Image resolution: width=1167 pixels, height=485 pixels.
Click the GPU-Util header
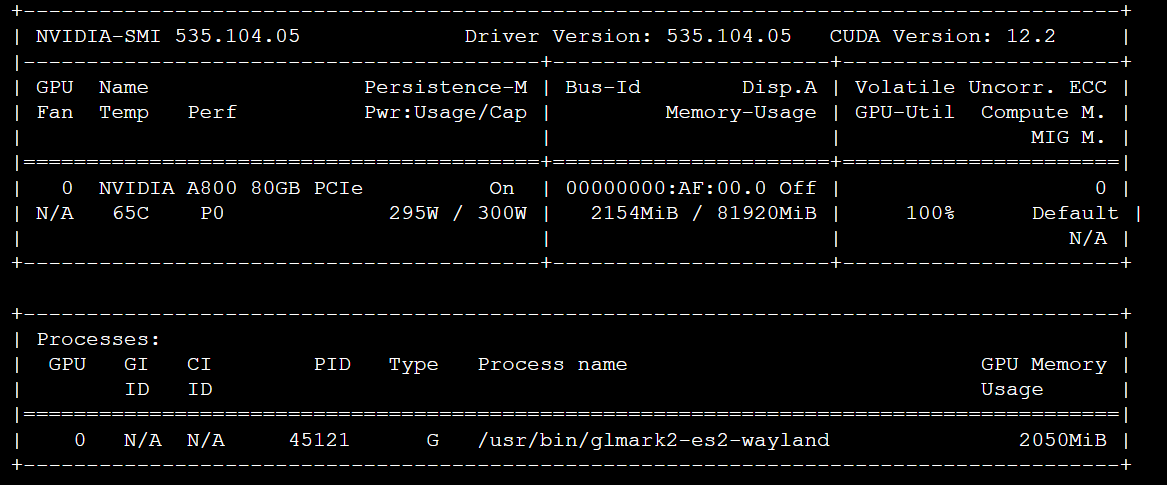904,113
